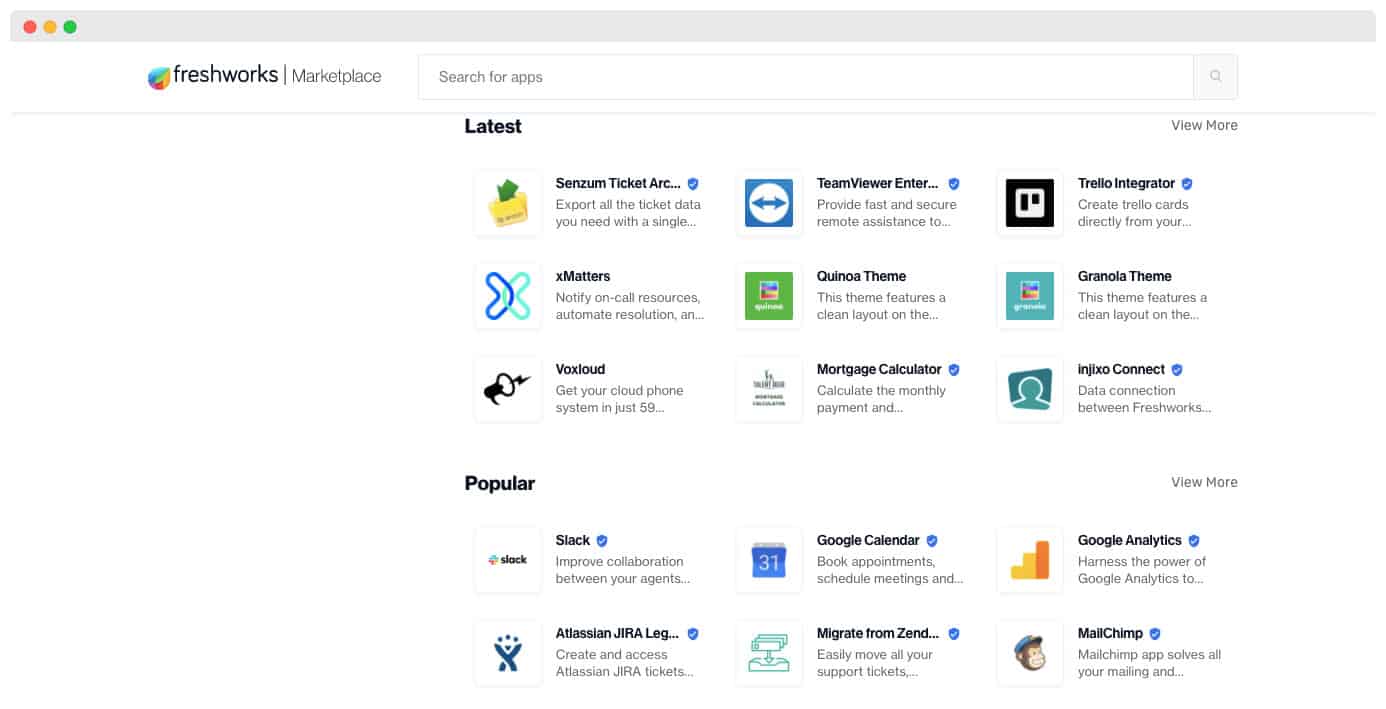Click the MailChimp title
The width and height of the screenshot is (1386, 709).
[1110, 633]
